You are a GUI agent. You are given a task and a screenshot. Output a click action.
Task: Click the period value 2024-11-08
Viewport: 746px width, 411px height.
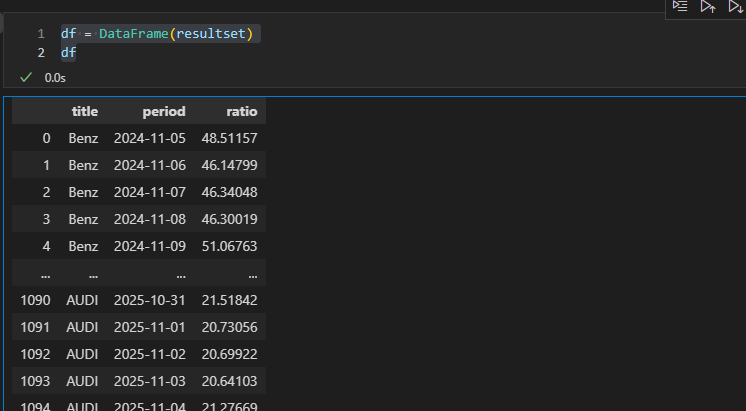(150, 219)
